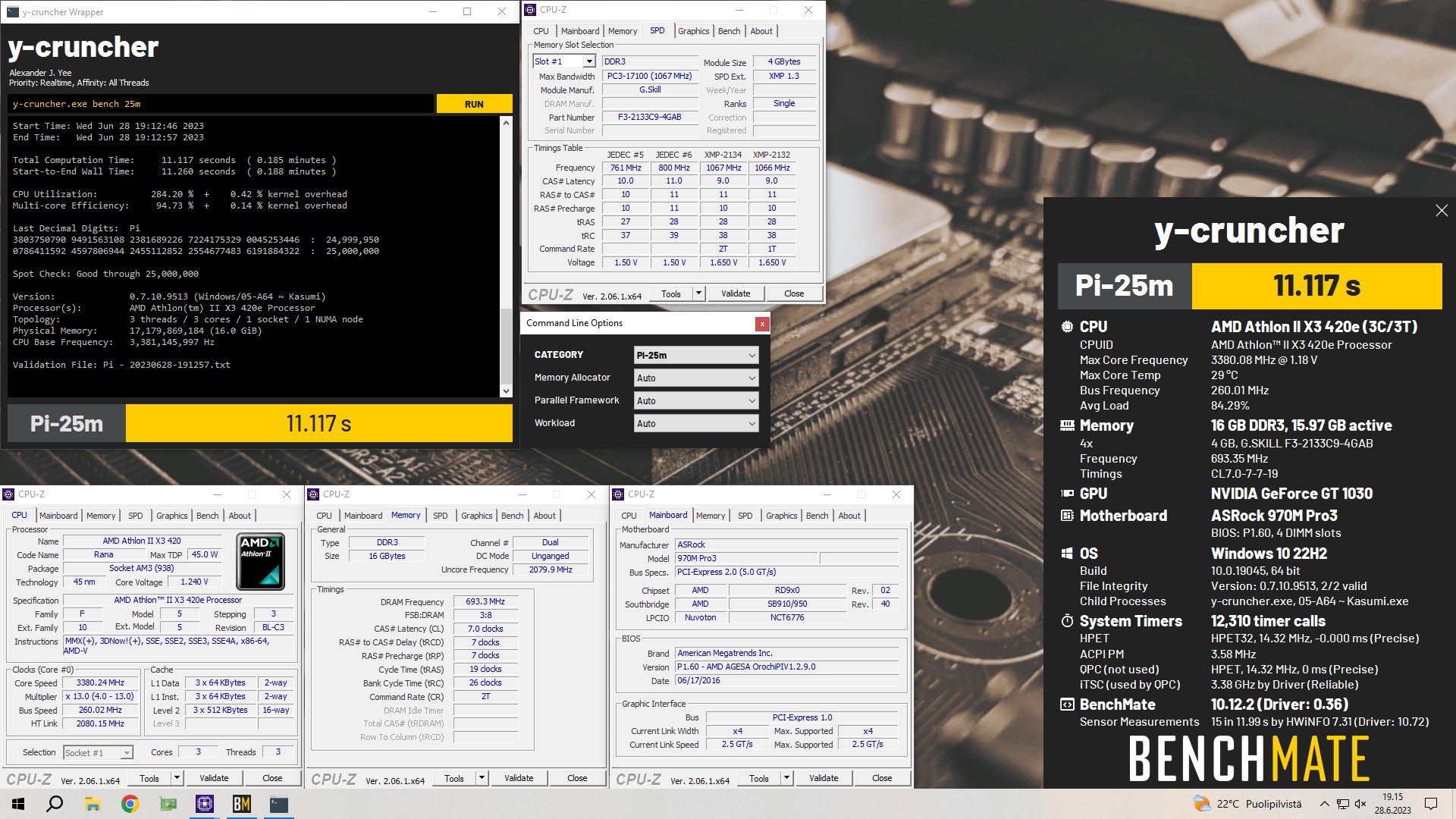Viewport: 1456px width, 819px height.
Task: Open the y-cruncher console taskbar icon
Action: click(x=279, y=804)
